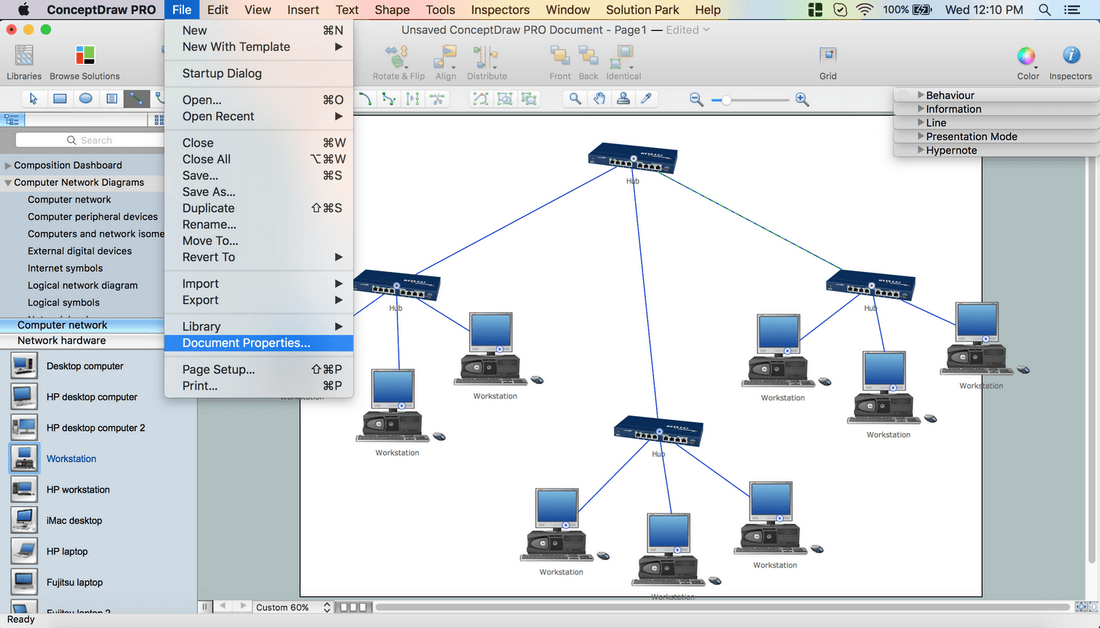Choose Document Properties from File menu
The image size is (1100, 628).
tap(246, 343)
